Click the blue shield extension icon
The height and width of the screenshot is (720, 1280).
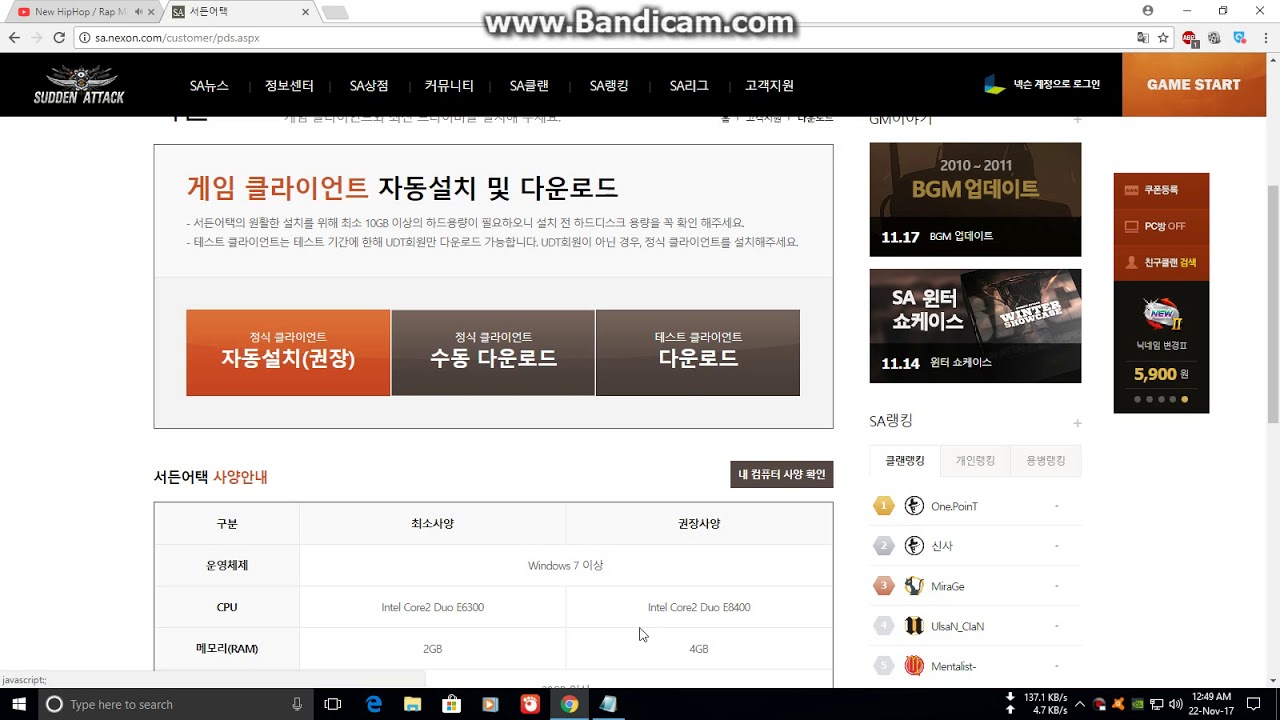(x=1239, y=38)
